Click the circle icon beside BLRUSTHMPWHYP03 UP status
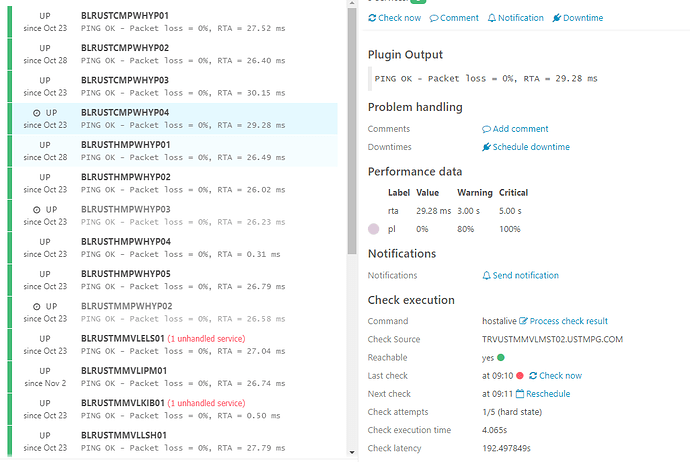The width and height of the screenshot is (690, 462). 37,210
